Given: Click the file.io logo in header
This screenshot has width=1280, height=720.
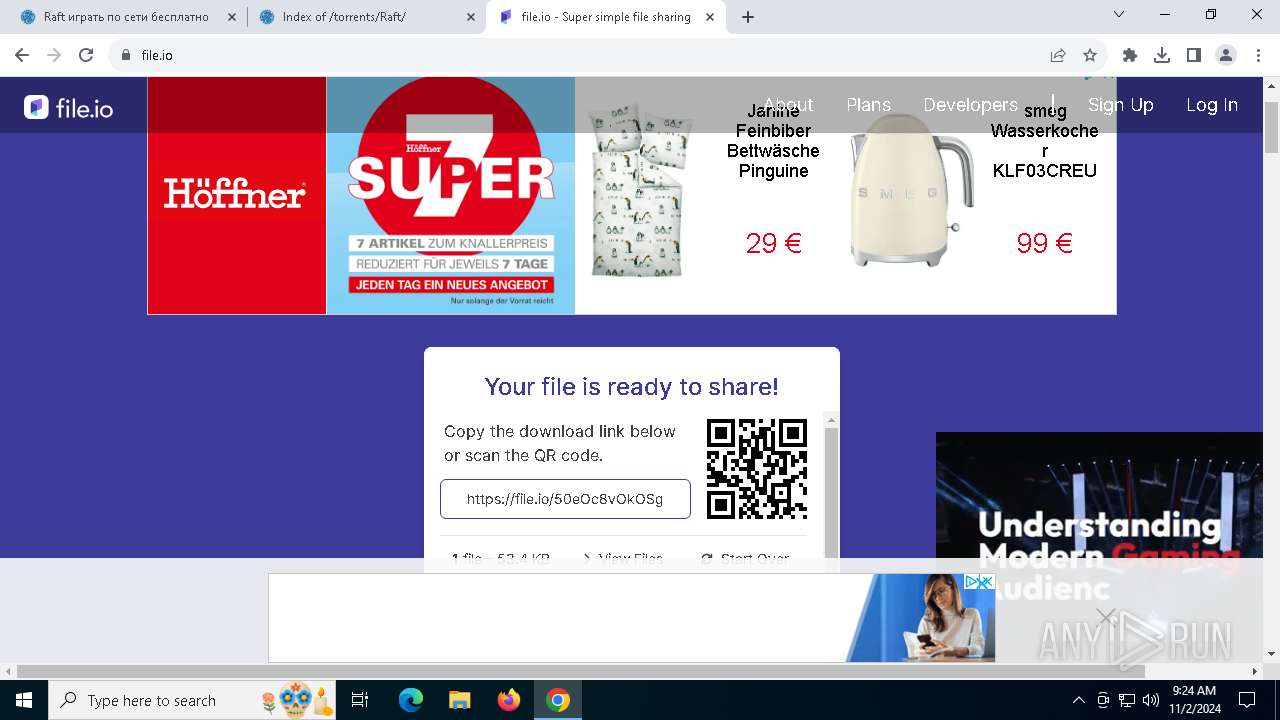Looking at the screenshot, I should coord(68,107).
